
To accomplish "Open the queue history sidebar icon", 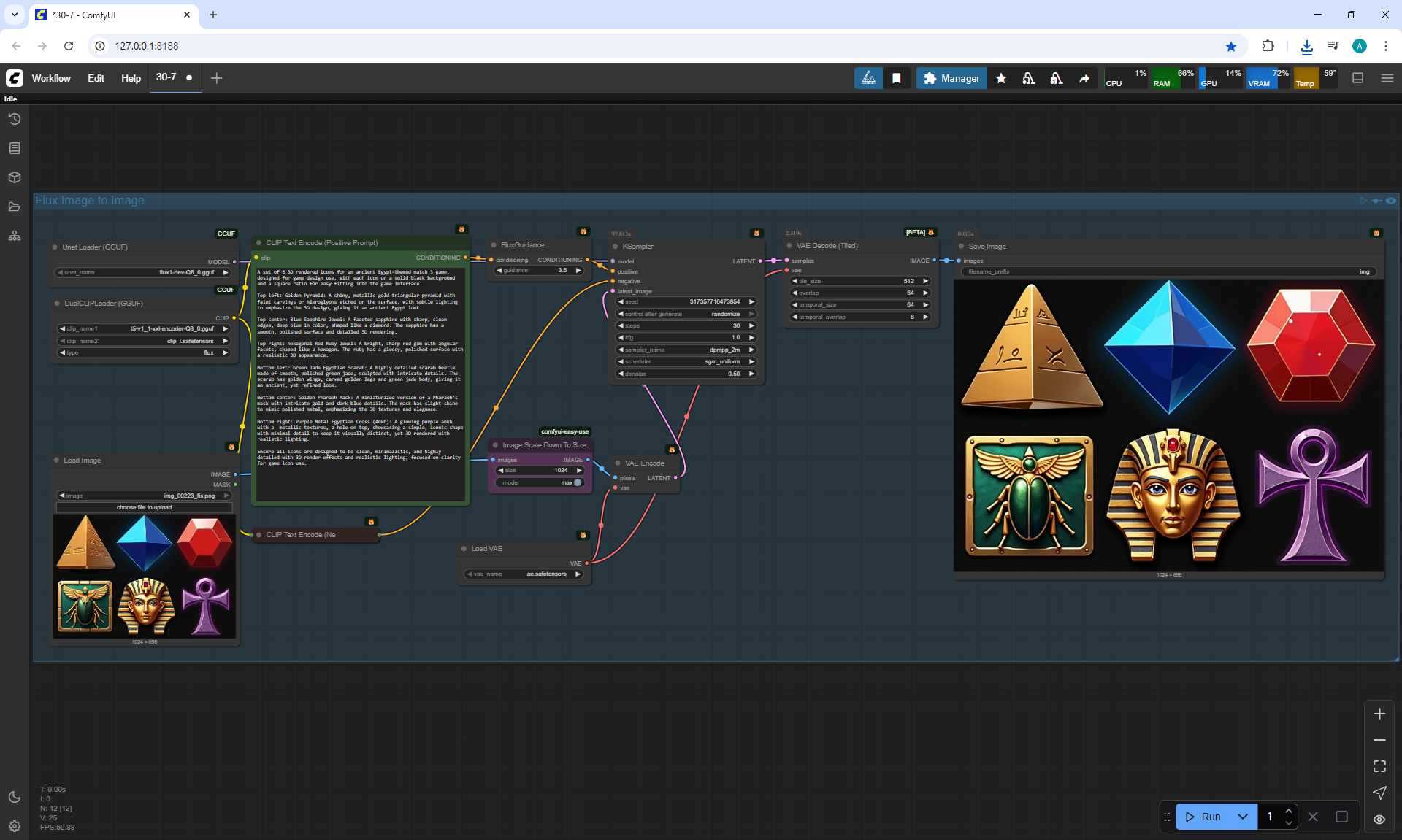I will tap(15, 119).
